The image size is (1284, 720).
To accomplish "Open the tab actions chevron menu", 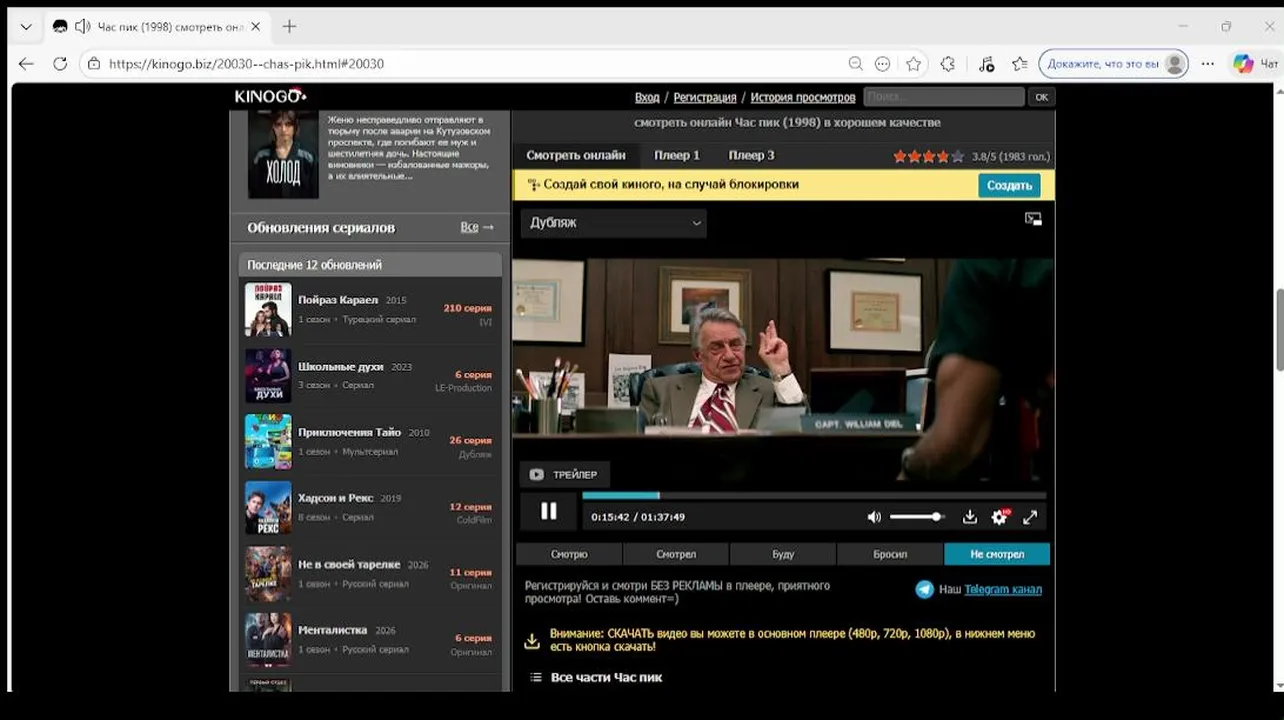I will pos(25,27).
